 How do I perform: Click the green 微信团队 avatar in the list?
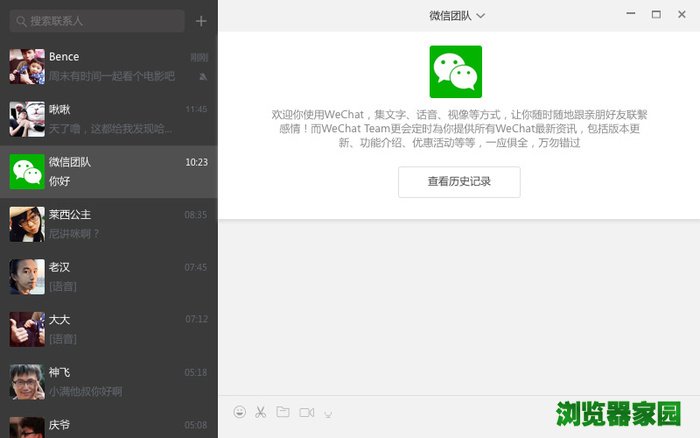[x=27, y=172]
